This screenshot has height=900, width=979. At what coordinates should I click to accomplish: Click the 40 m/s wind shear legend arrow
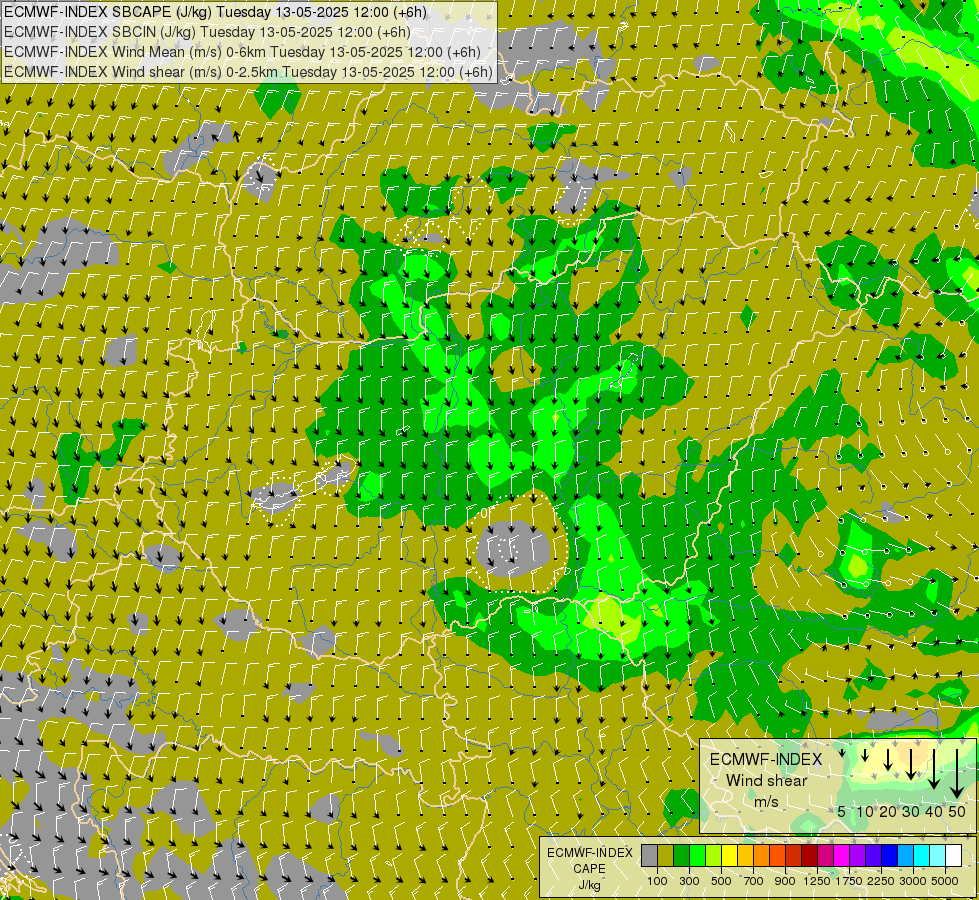coord(934,769)
